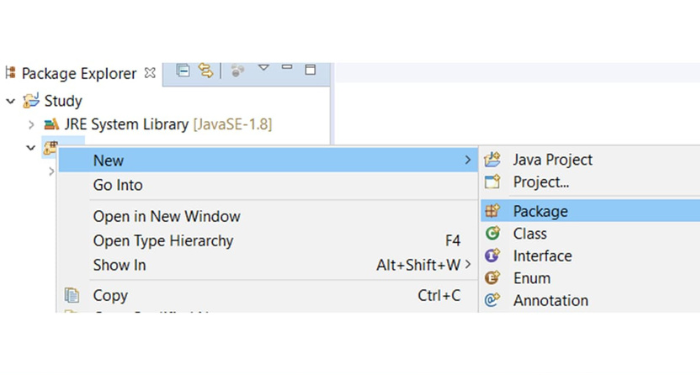Image resolution: width=700 pixels, height=375 pixels.
Task: Expand the child node under the source folder
Action: 51,171
